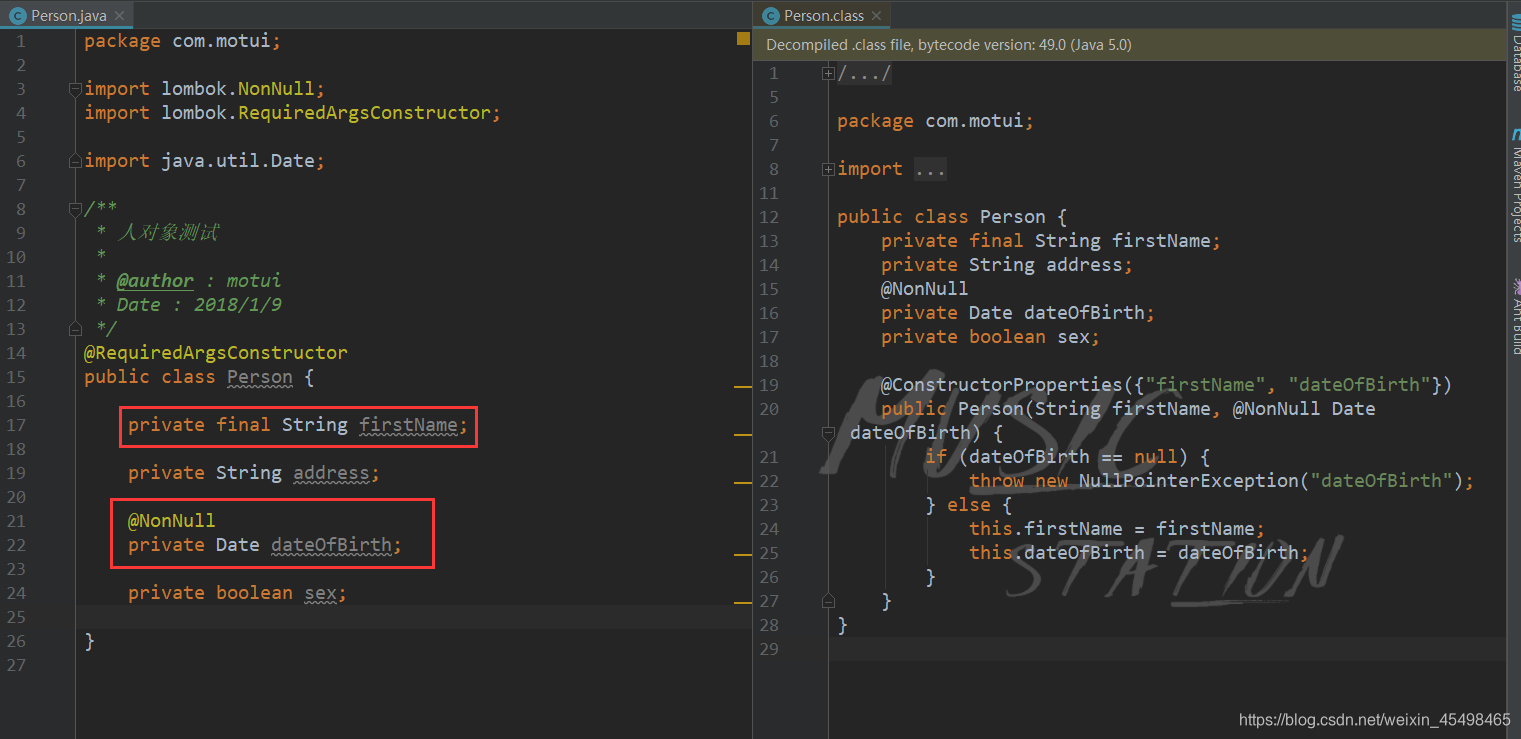This screenshot has width=1521, height=739.
Task: Click 'this.firstName = firstName;' in Person.class
Action: click(1117, 529)
